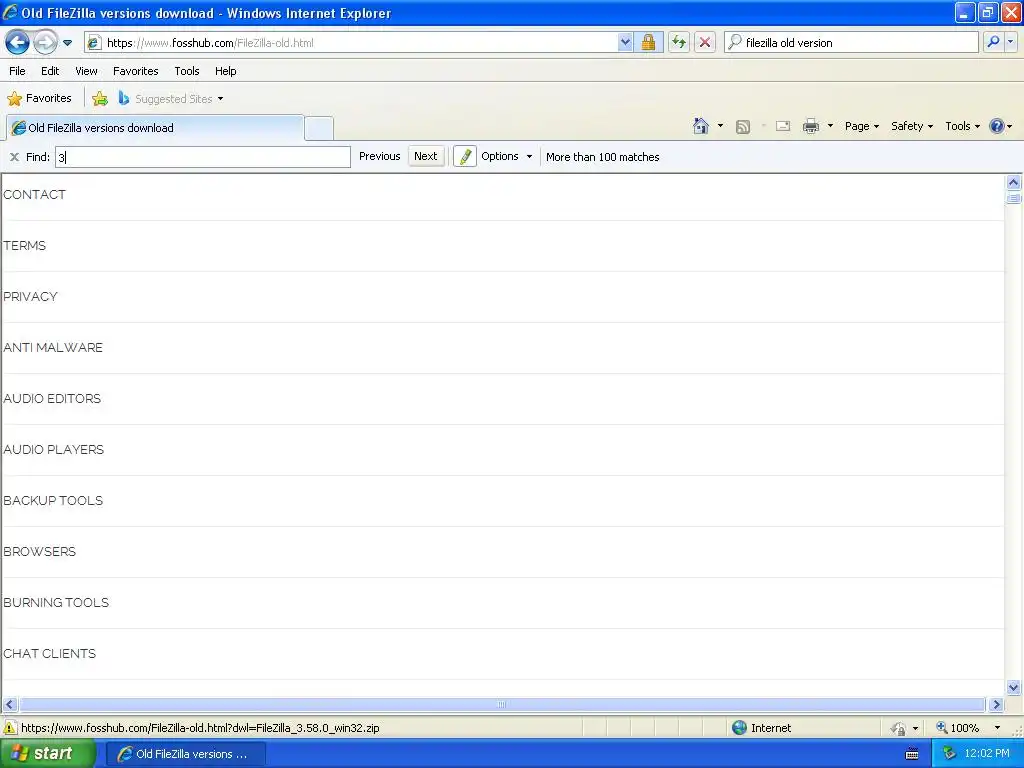Open the CONTACT link
1024x768 pixels.
pyautogui.click(x=34, y=195)
